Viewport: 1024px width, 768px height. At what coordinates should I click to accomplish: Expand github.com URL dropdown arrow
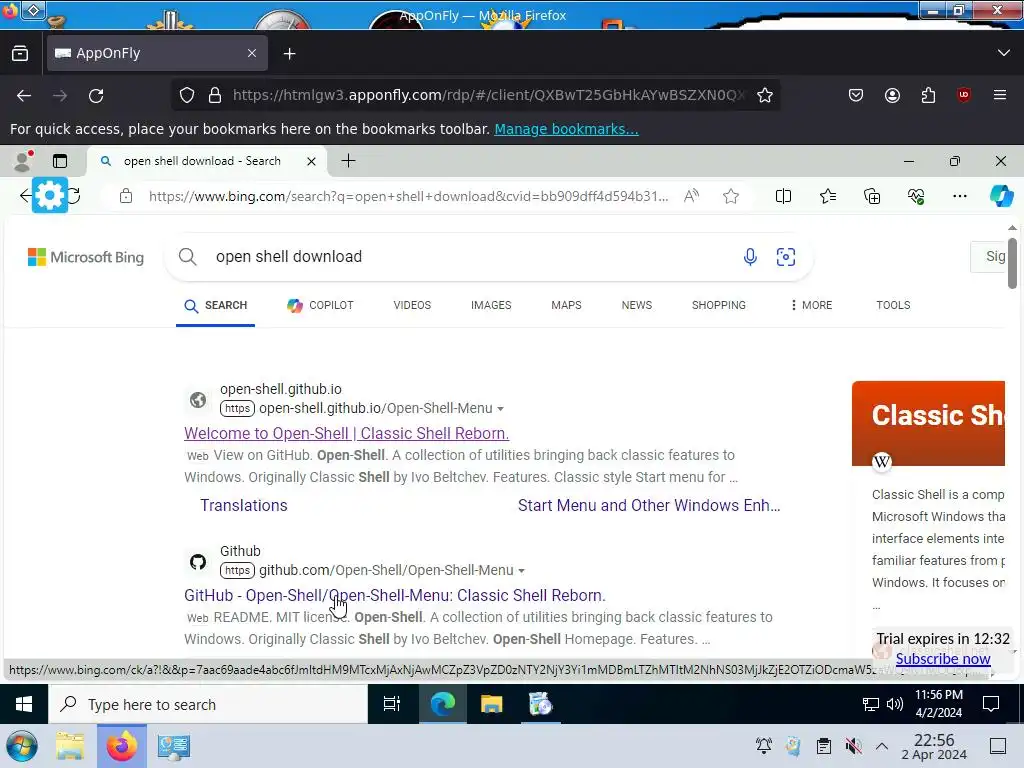click(x=521, y=571)
